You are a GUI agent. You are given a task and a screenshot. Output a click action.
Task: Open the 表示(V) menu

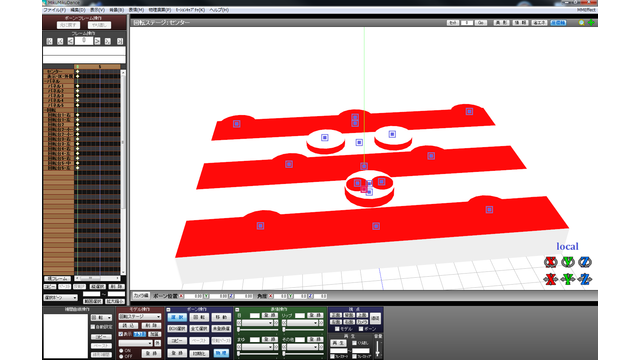(x=97, y=10)
